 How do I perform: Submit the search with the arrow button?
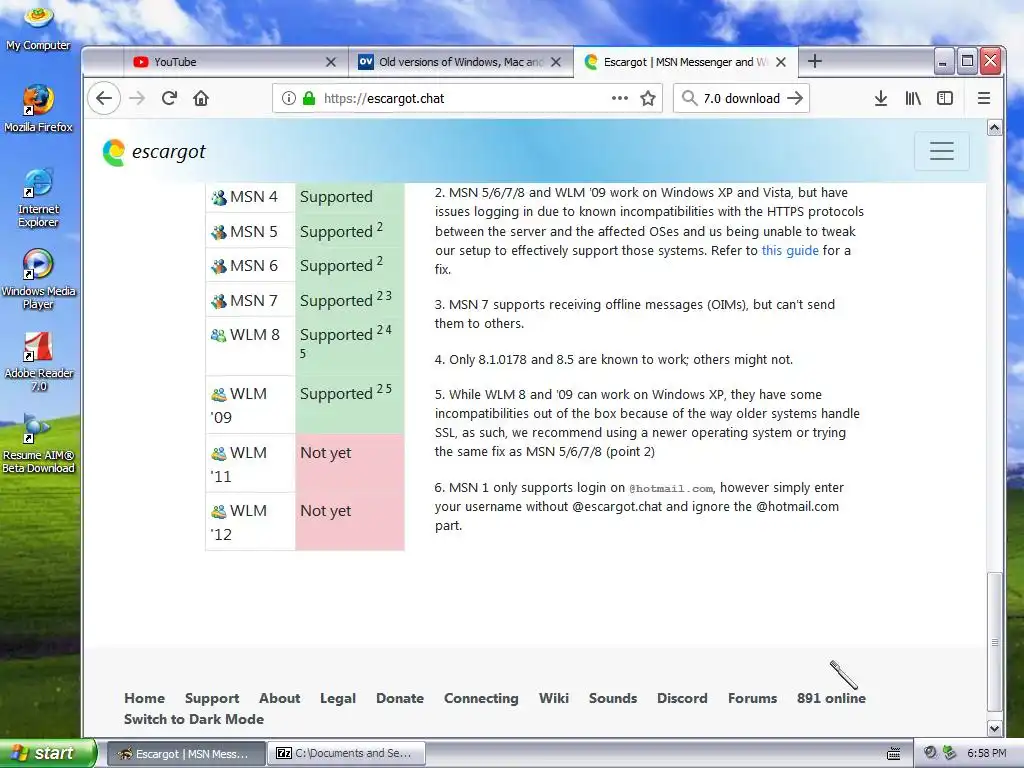coord(795,99)
